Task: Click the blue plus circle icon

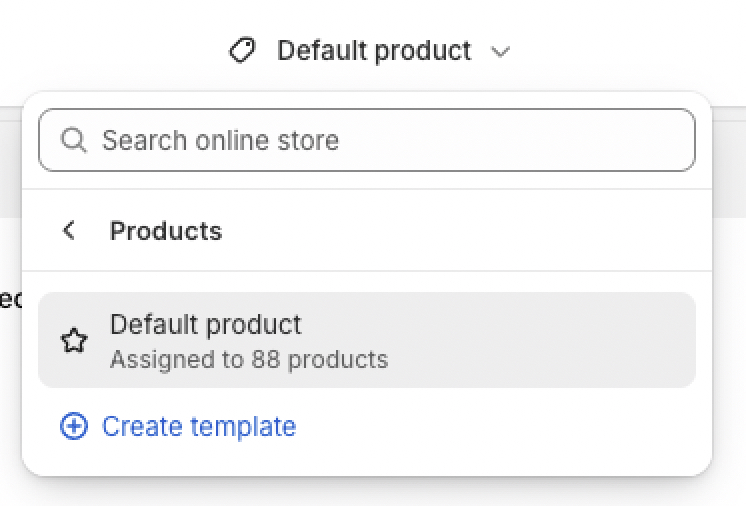Action: tap(74, 426)
